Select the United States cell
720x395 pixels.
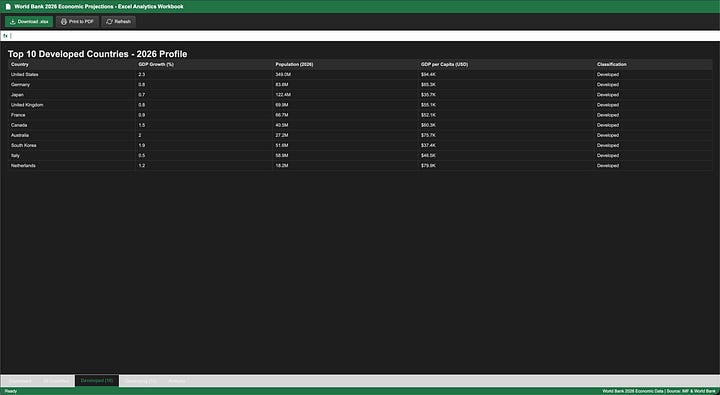tap(71, 74)
